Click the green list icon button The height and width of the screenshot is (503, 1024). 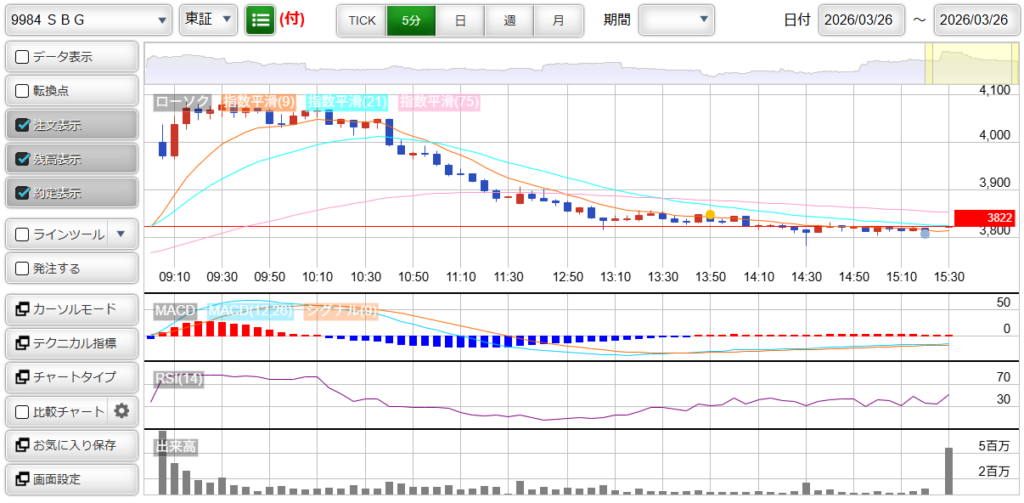pyautogui.click(x=260, y=19)
